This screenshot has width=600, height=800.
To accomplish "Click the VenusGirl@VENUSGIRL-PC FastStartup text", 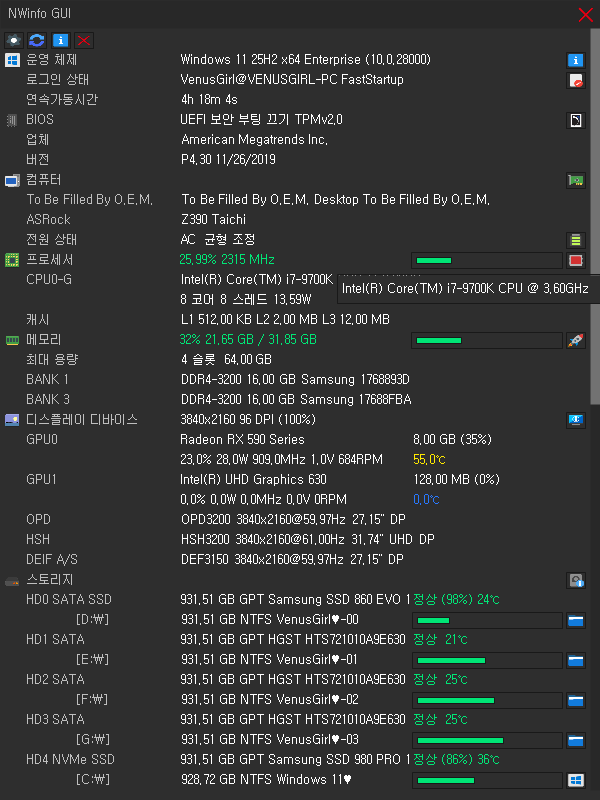I will [x=292, y=80].
